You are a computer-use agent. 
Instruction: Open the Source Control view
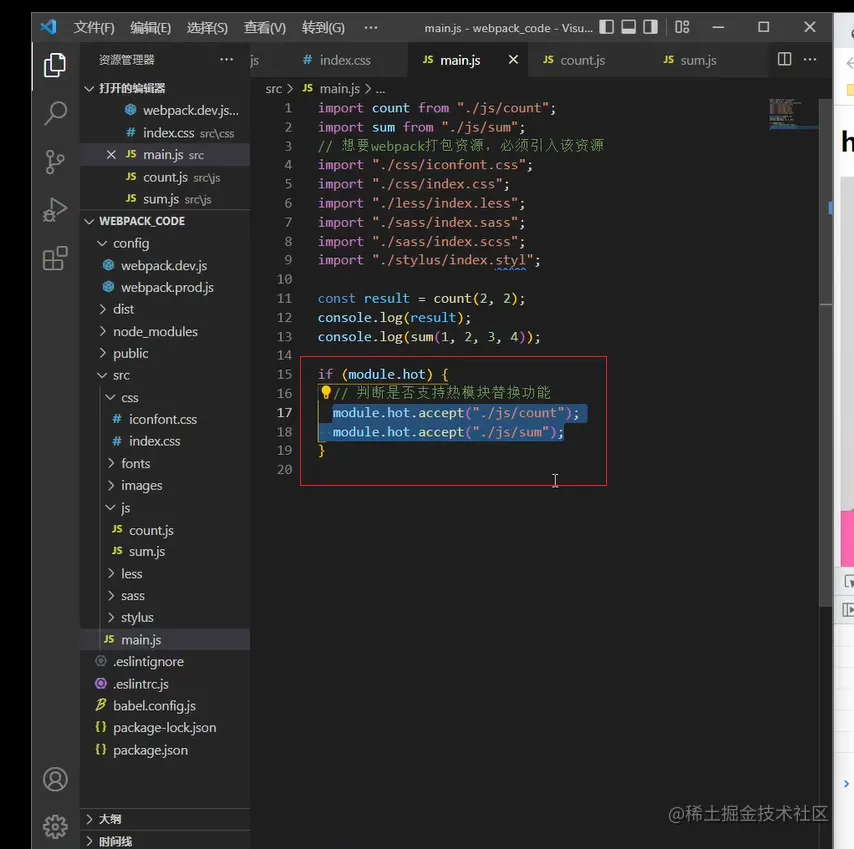(55, 162)
